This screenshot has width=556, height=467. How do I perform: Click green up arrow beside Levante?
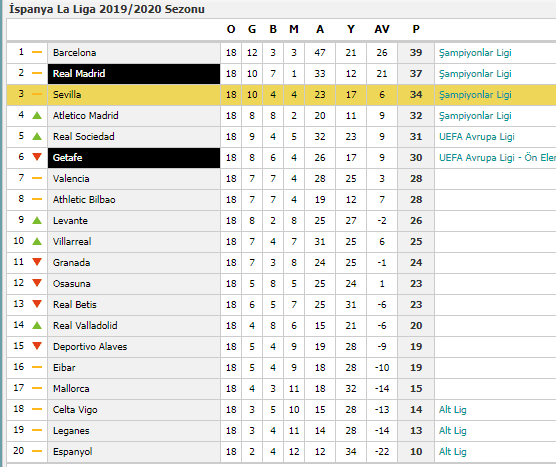37,220
